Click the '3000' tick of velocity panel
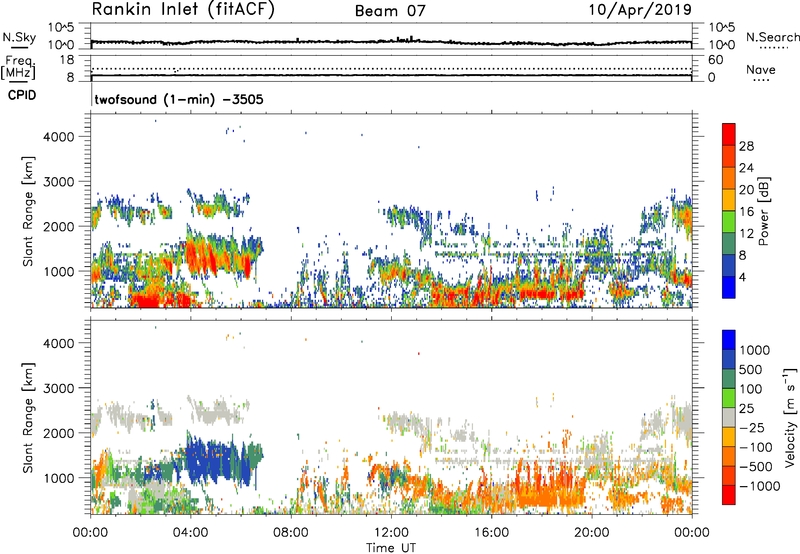The height and width of the screenshot is (554, 800). 58,388
